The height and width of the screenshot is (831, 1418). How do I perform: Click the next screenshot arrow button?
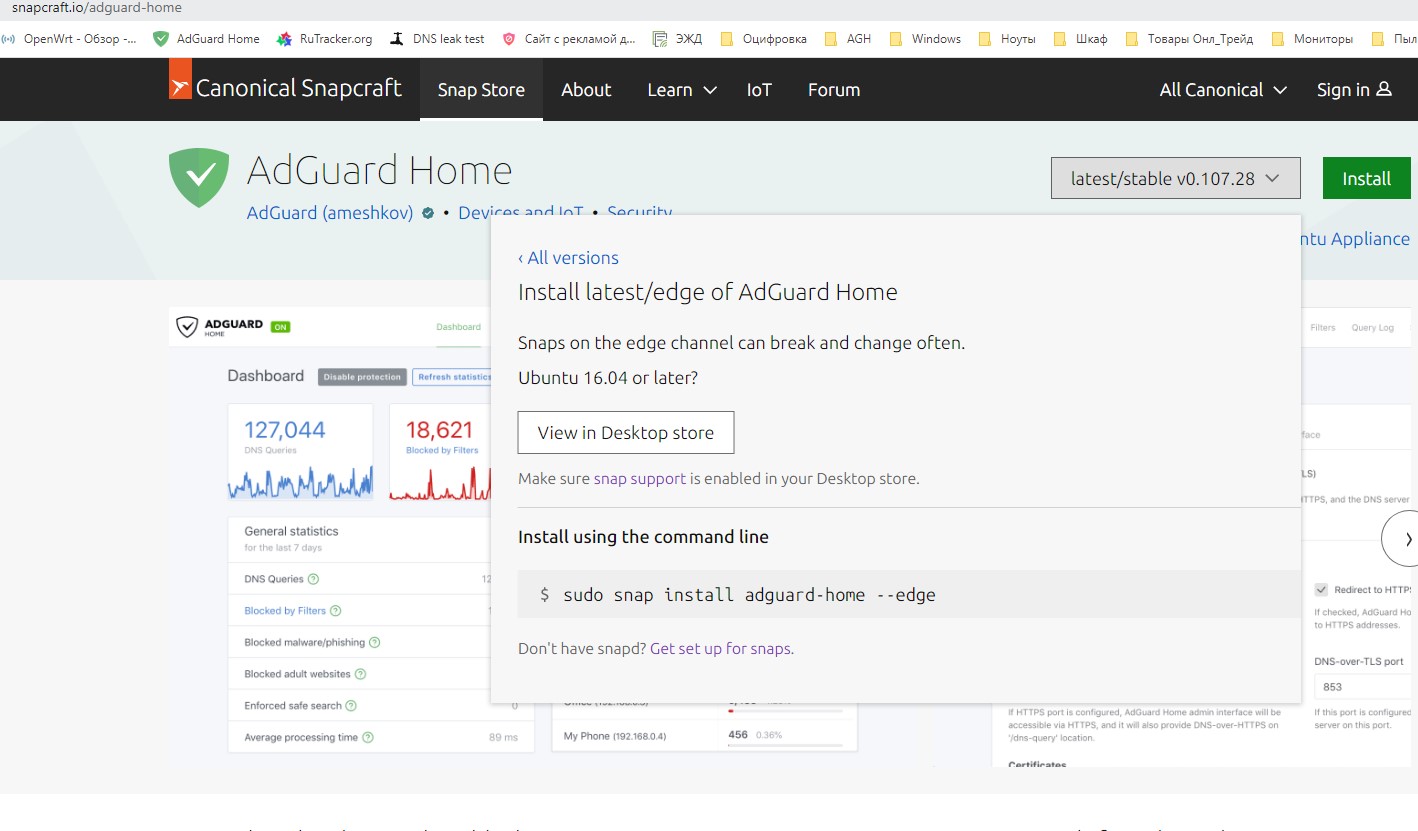tap(1400, 539)
